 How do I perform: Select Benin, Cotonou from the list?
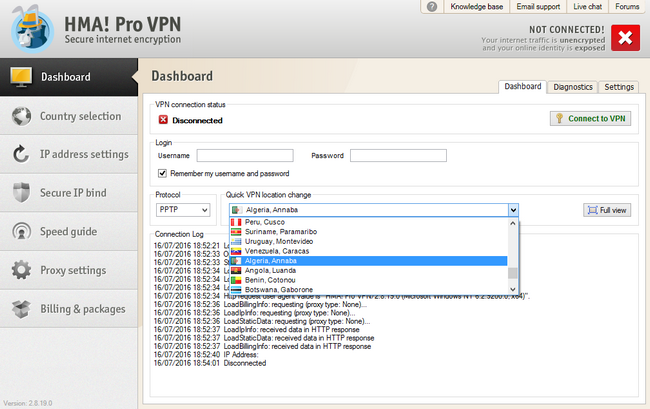tap(368, 280)
